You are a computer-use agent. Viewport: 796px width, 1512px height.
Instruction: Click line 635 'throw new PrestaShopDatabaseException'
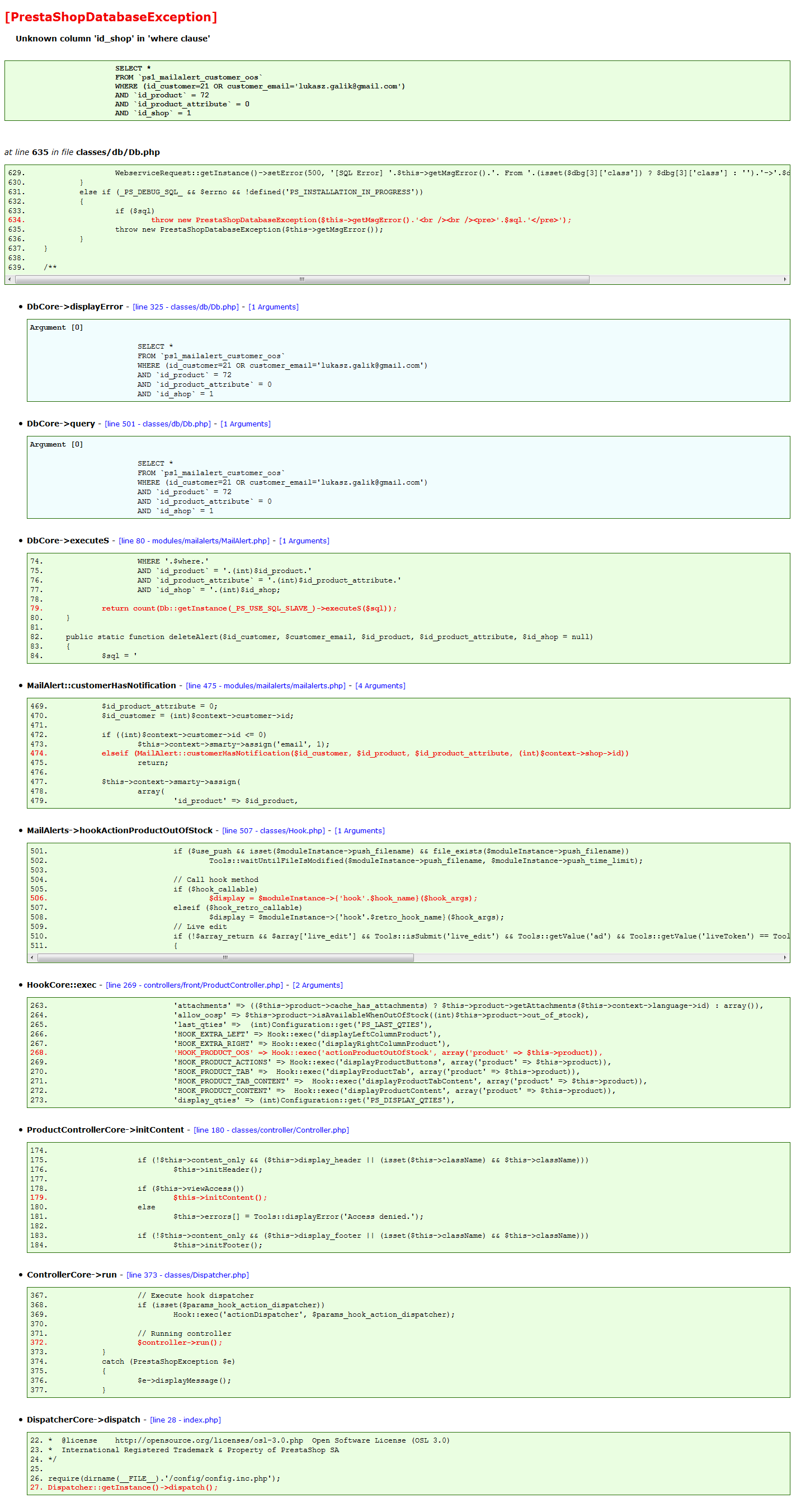point(249,229)
